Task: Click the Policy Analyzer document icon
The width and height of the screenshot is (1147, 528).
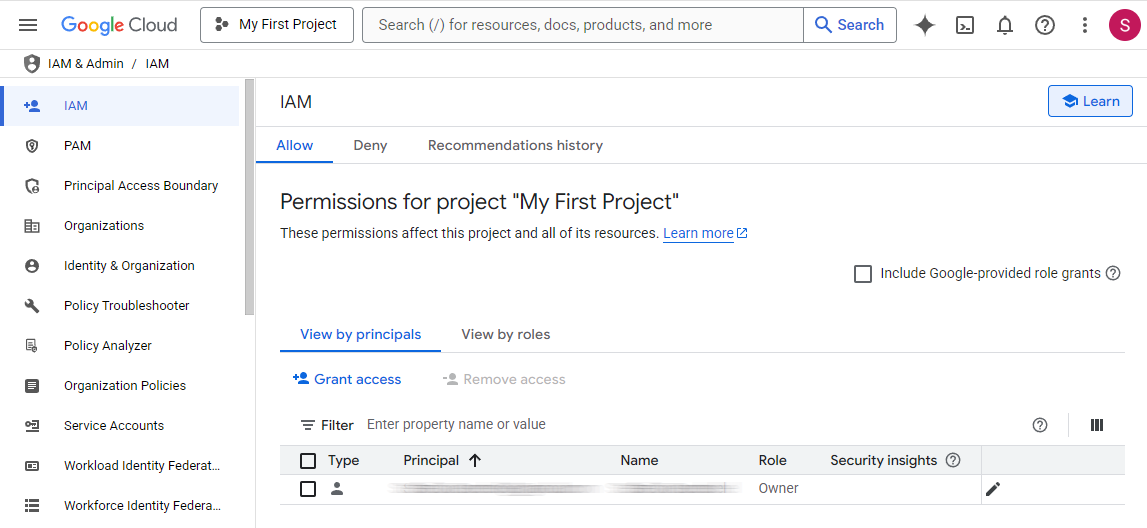Action: [31, 345]
